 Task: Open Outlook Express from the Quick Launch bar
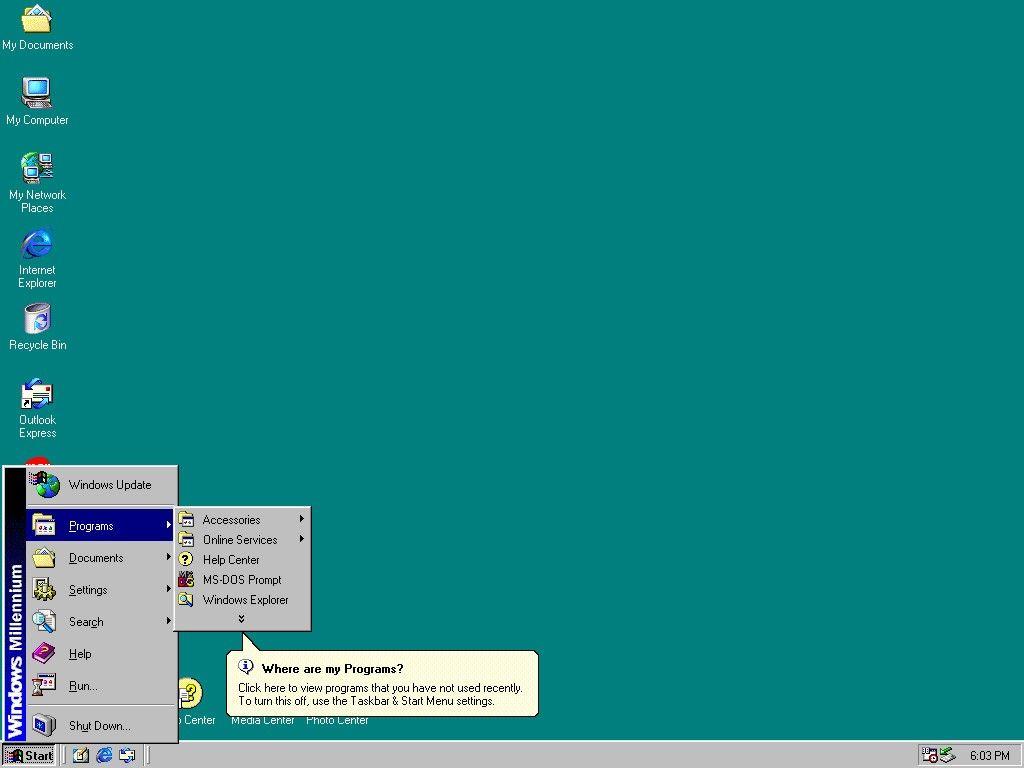pyautogui.click(x=127, y=755)
